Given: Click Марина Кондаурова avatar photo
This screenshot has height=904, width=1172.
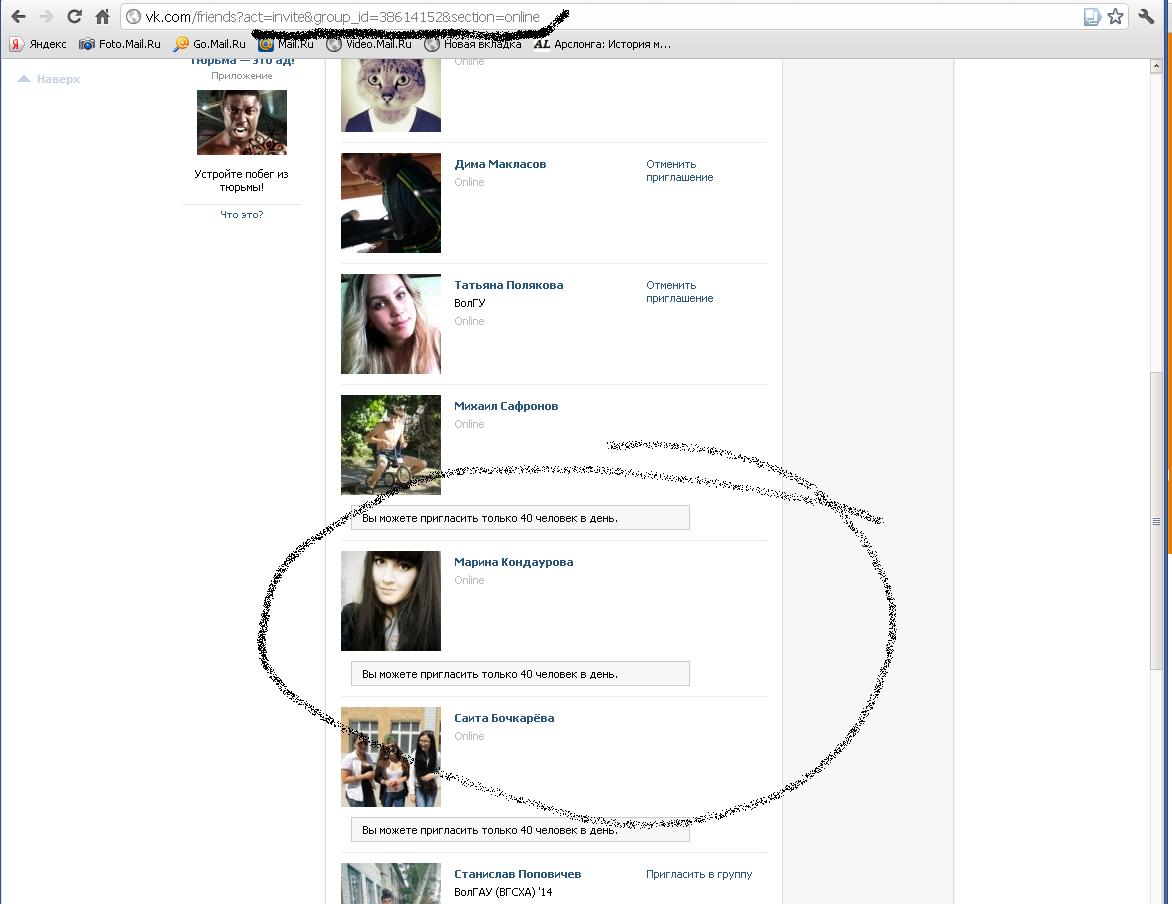Looking at the screenshot, I should coord(391,601).
